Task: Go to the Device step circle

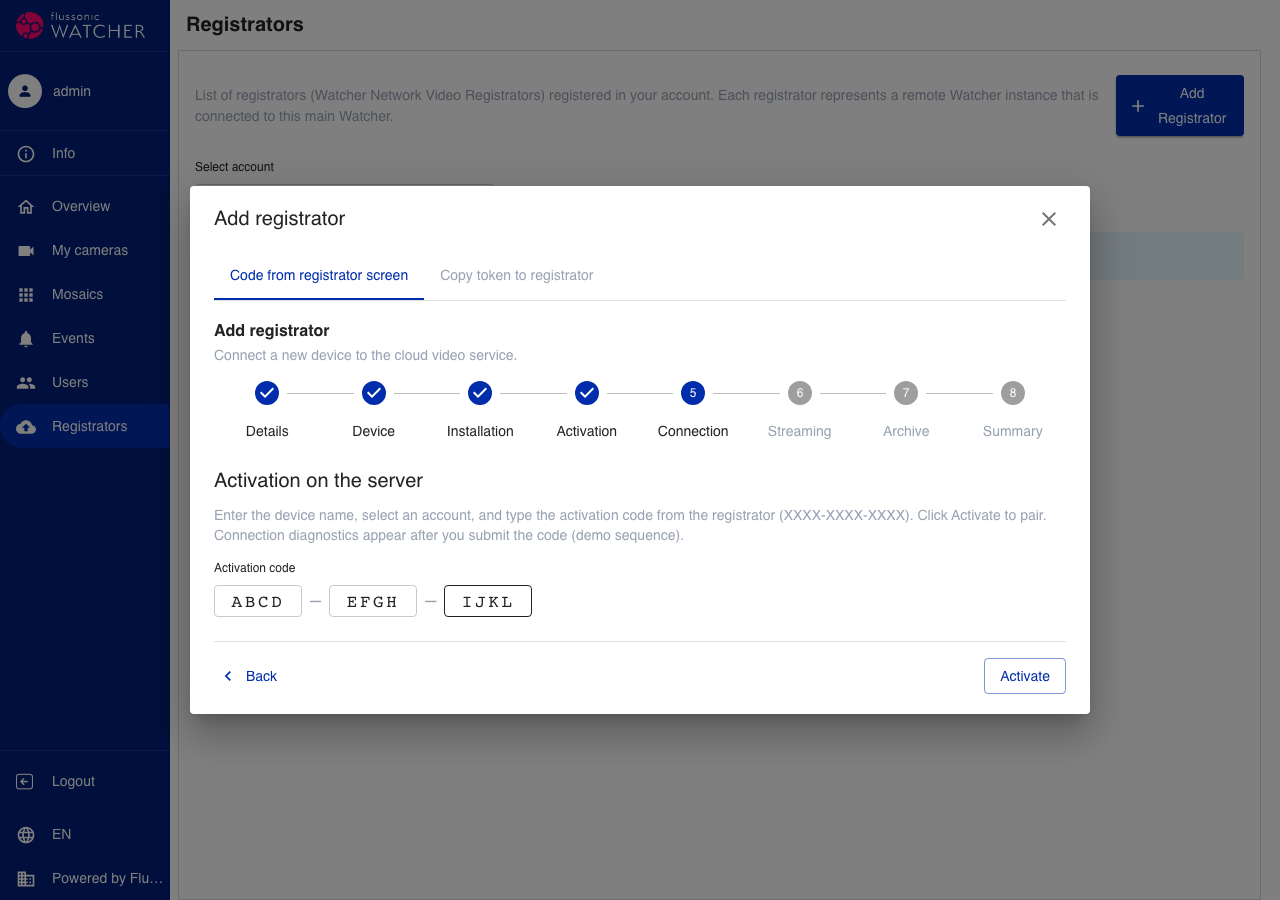Action: point(374,393)
